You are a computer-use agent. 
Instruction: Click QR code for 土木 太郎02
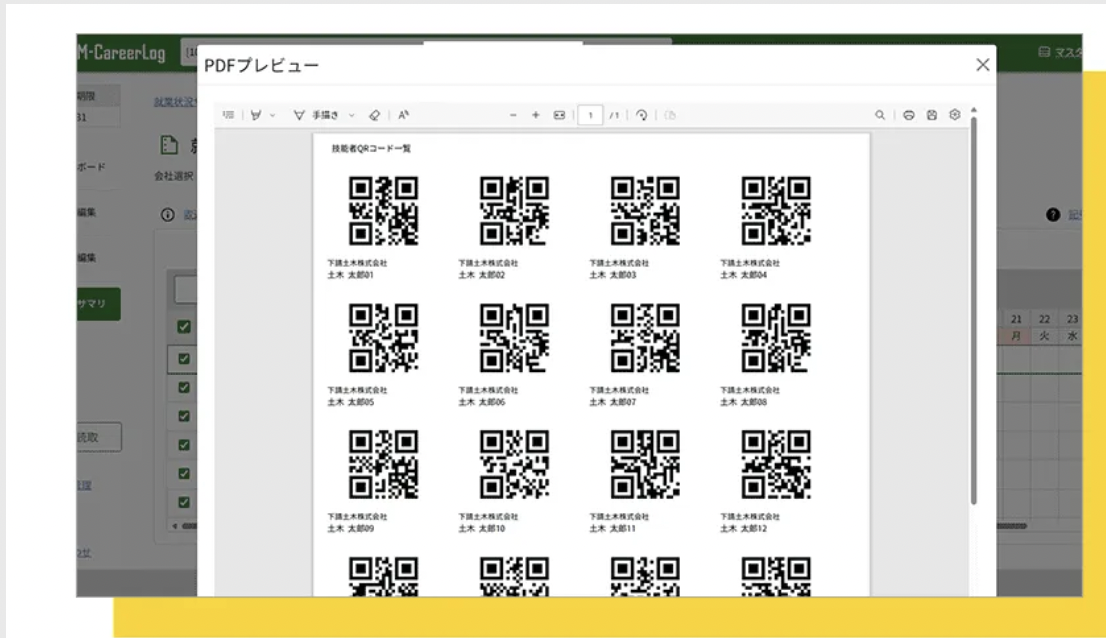514,211
